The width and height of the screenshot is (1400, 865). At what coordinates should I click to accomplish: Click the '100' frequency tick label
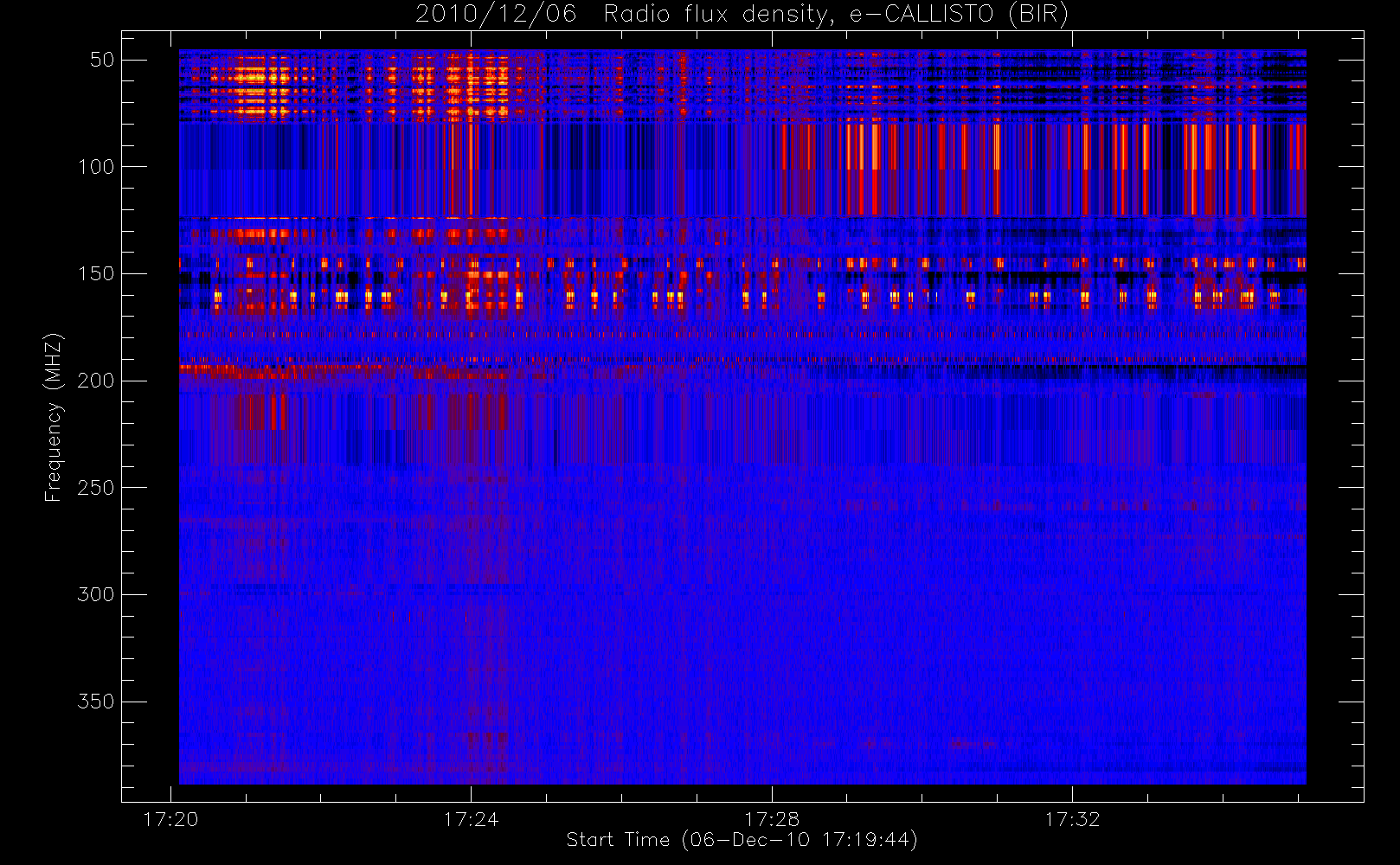(x=96, y=167)
